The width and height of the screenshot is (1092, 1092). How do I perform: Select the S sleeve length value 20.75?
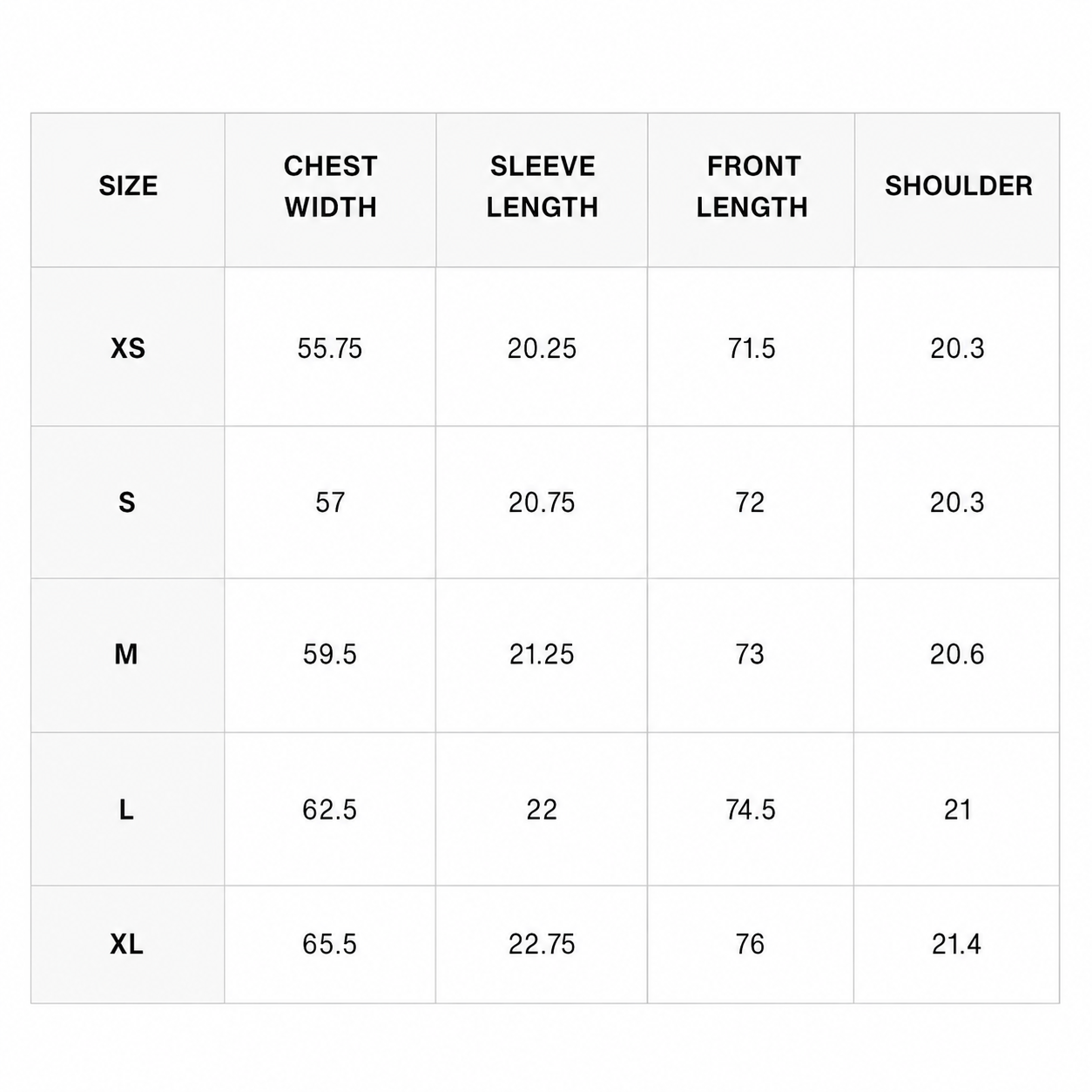[x=542, y=502]
